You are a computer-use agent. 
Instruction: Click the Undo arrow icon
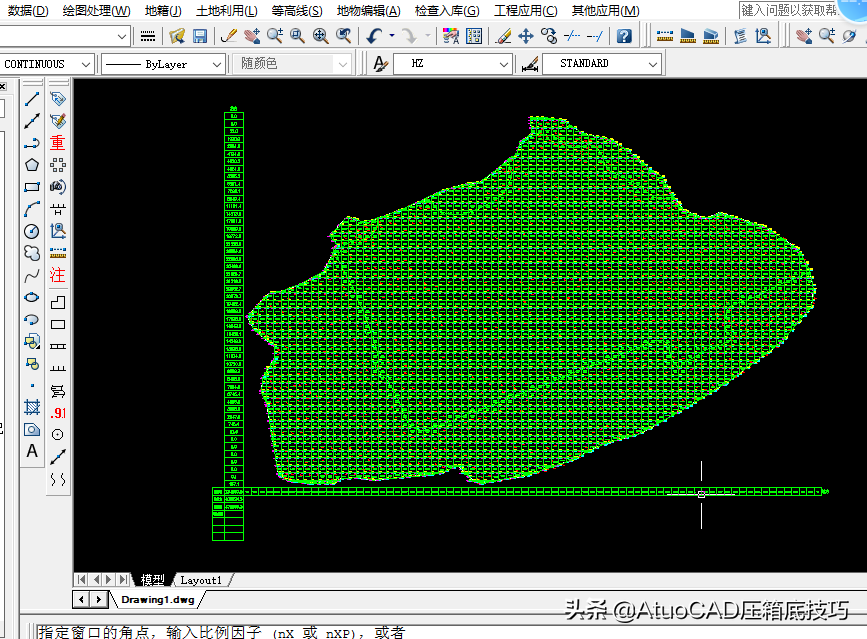tap(374, 36)
